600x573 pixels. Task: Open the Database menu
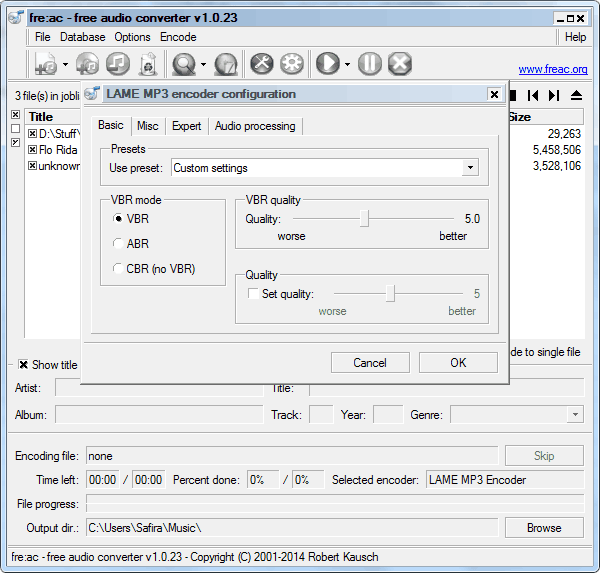click(83, 37)
